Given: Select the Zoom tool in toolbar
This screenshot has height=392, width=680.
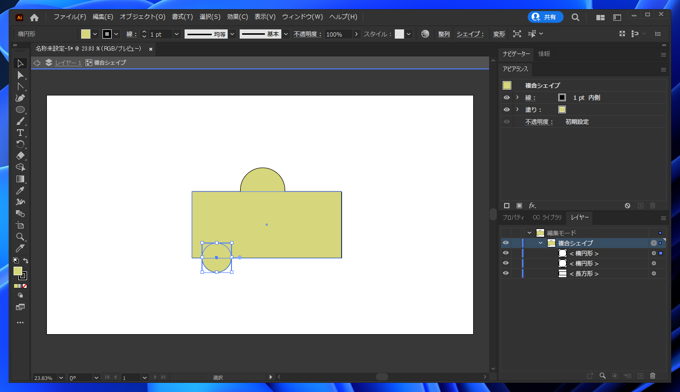Looking at the screenshot, I should [x=20, y=237].
